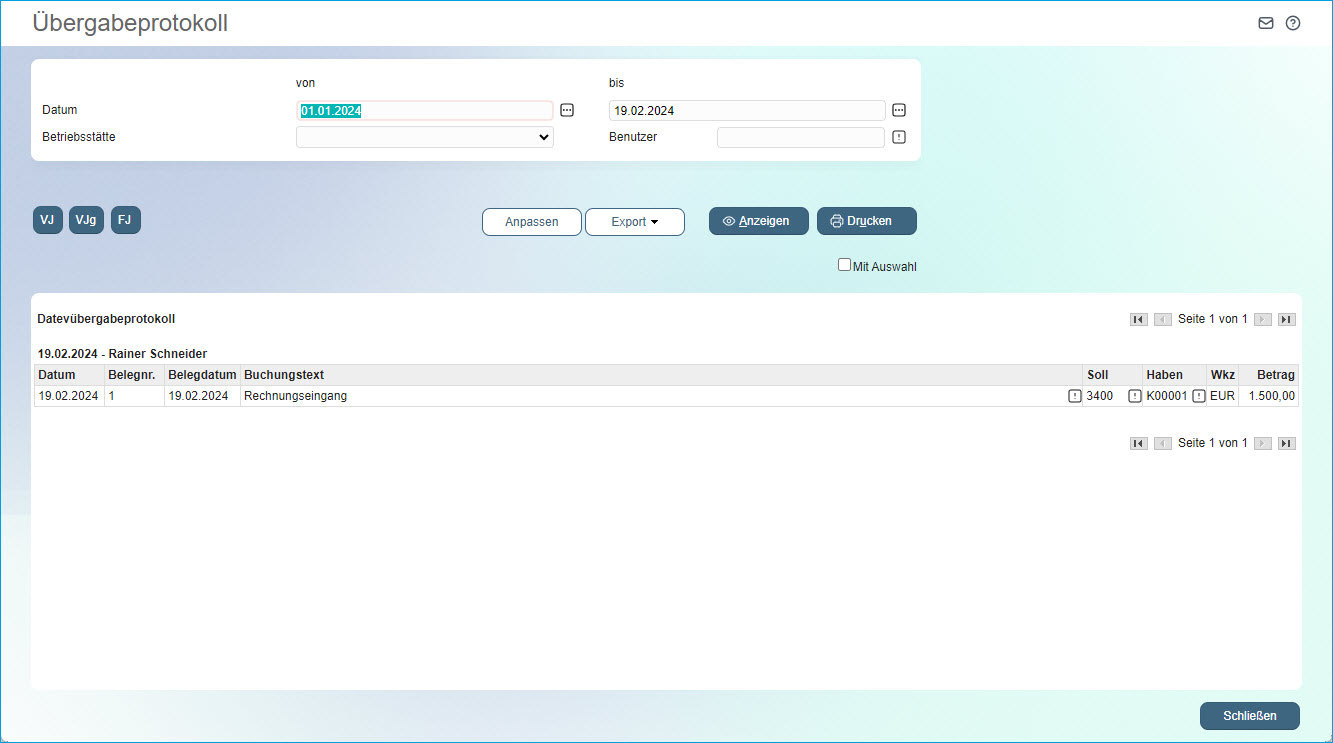Enable the 'Mit Auswahl' checkbox
Viewport: 1333px width, 743px height.
(844, 265)
